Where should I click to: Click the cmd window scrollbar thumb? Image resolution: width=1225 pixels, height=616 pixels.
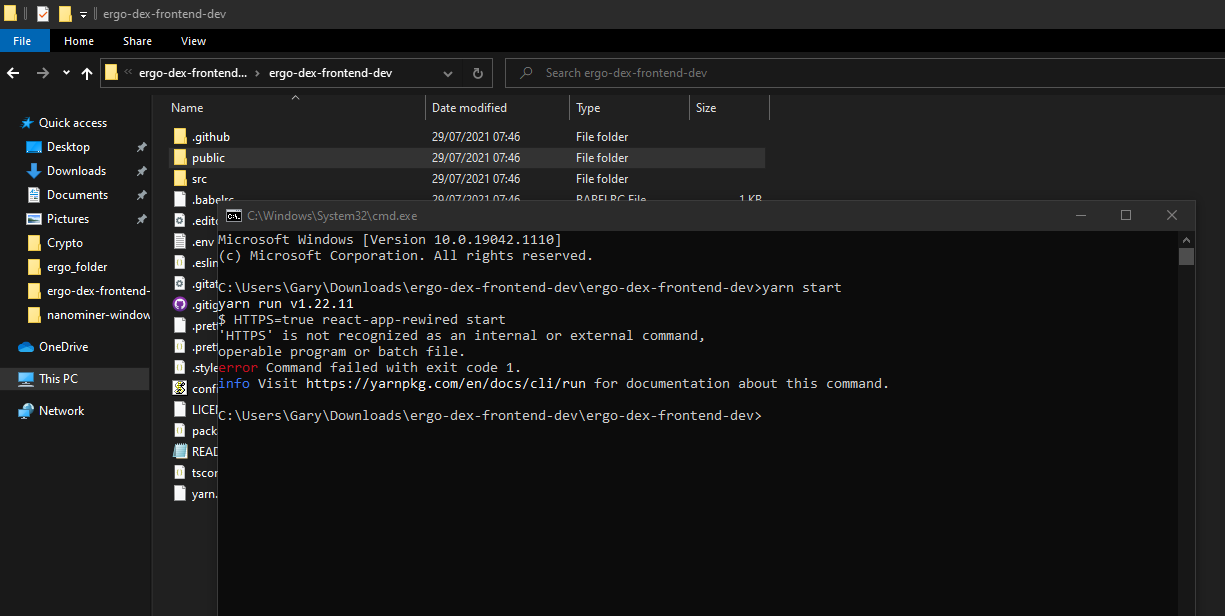click(1186, 257)
